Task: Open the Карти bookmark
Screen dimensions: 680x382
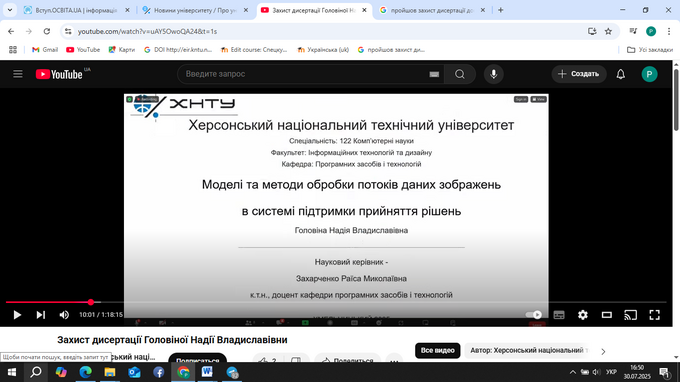Action: pos(122,50)
